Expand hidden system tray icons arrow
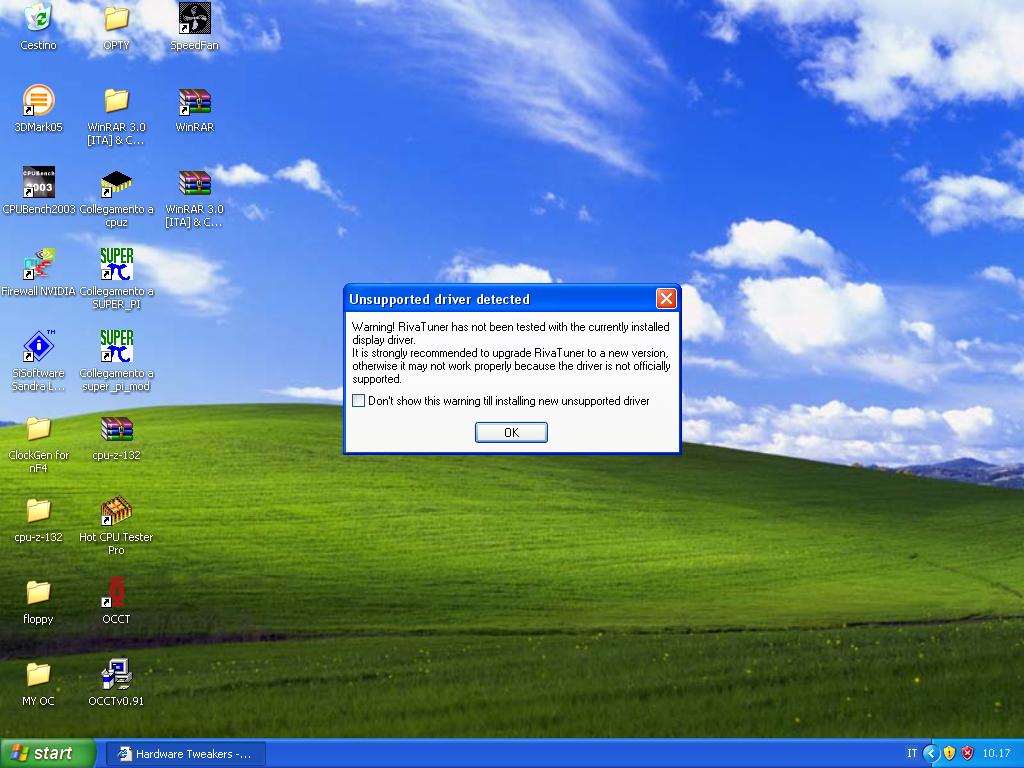Screen dimensions: 1024x768 pyautogui.click(x=931, y=754)
